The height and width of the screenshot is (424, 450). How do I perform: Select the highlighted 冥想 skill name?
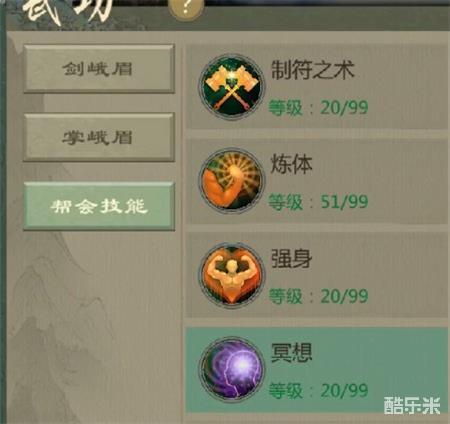click(291, 353)
